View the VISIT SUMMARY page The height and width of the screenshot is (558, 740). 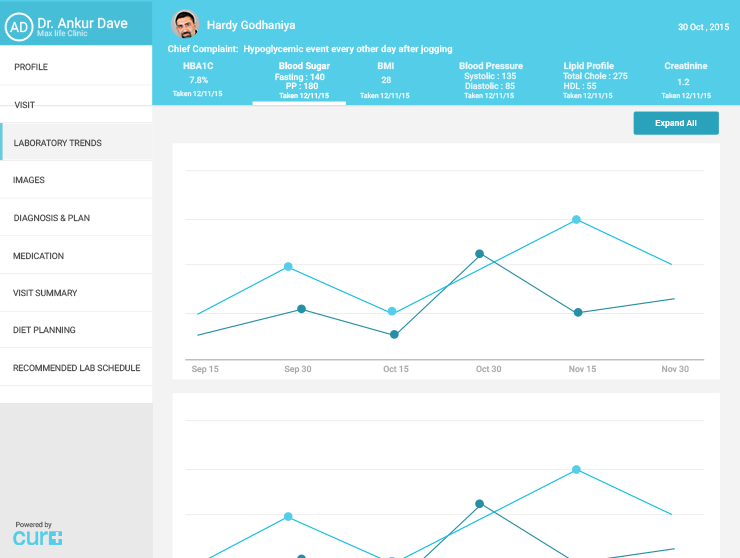pos(76,293)
